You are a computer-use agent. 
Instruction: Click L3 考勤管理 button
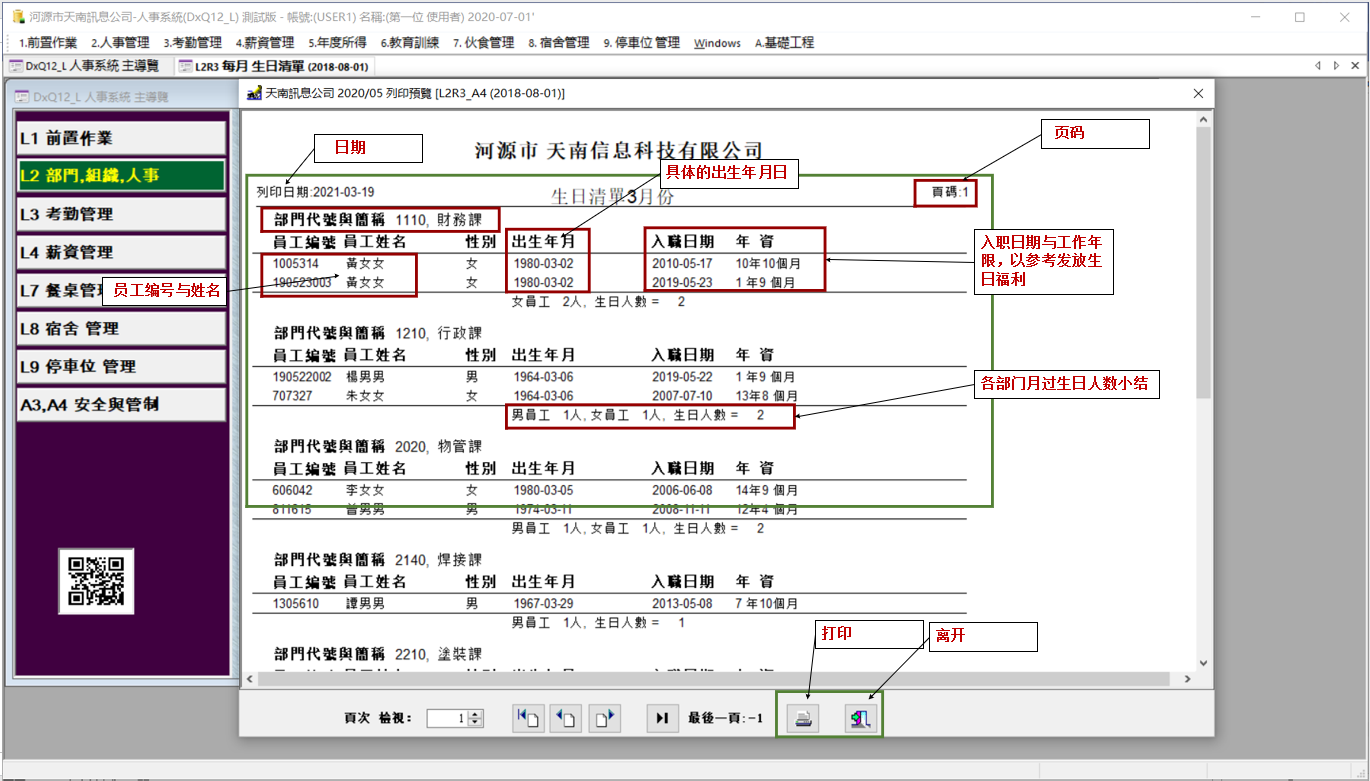[122, 214]
